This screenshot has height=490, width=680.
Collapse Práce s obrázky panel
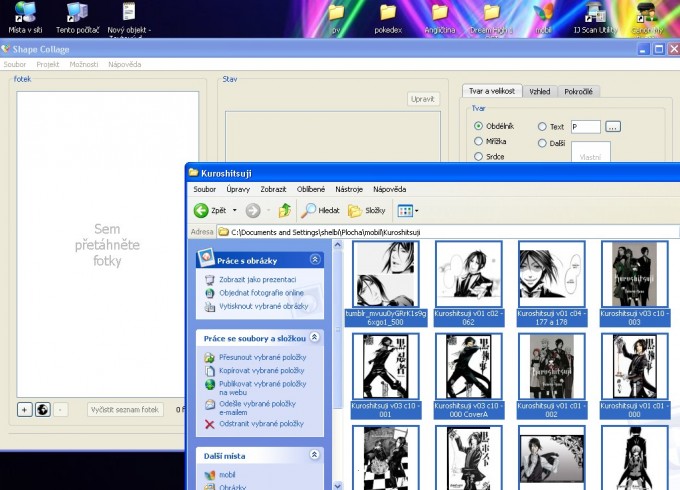coord(315,260)
